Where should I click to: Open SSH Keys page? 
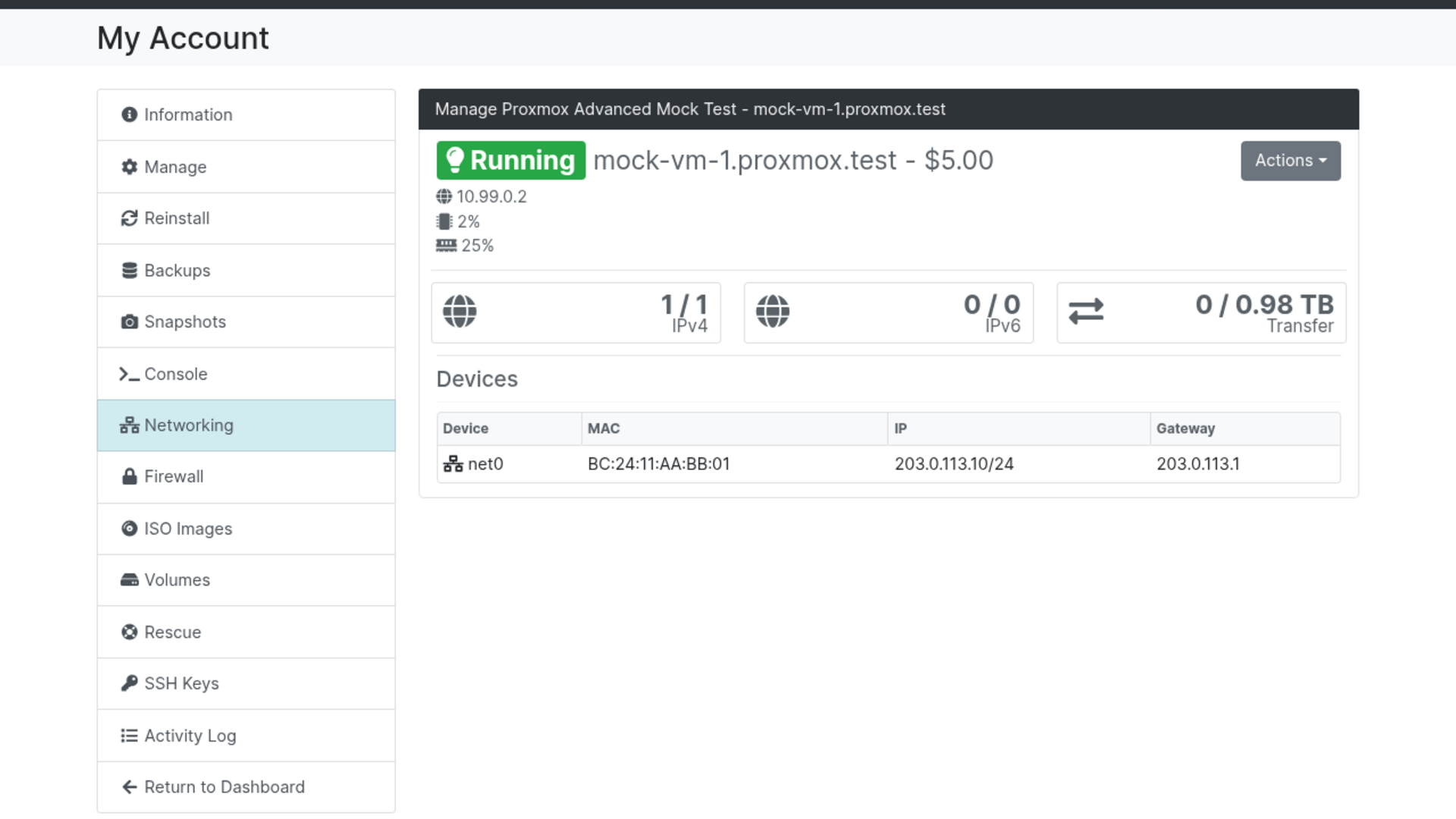246,684
